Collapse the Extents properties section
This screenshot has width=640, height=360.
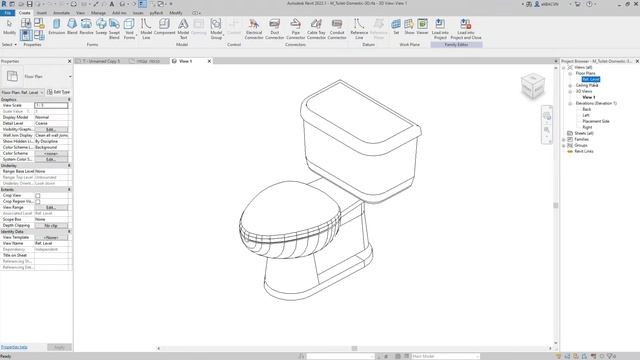tap(69, 190)
